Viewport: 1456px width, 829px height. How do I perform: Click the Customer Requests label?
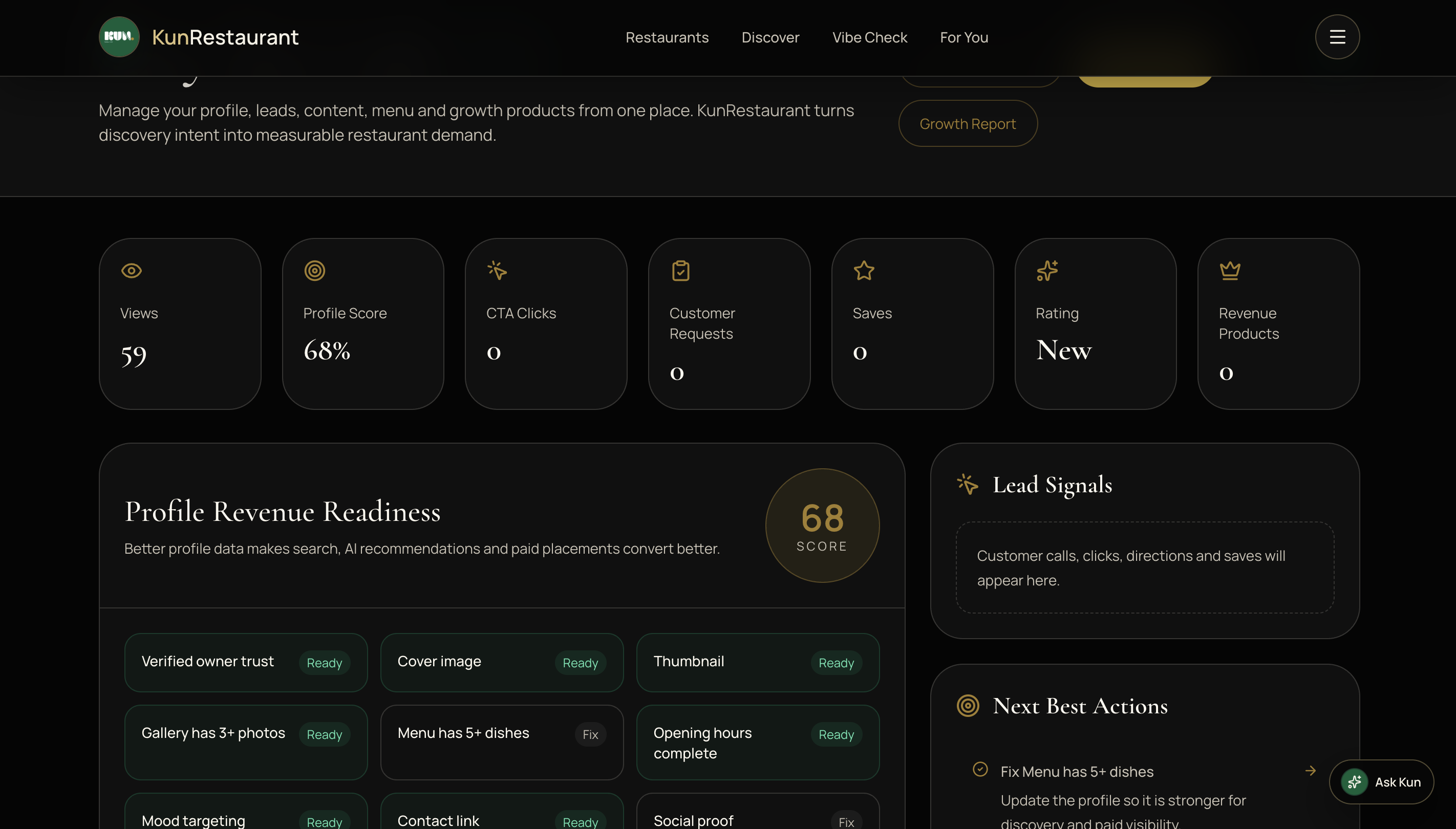point(702,323)
